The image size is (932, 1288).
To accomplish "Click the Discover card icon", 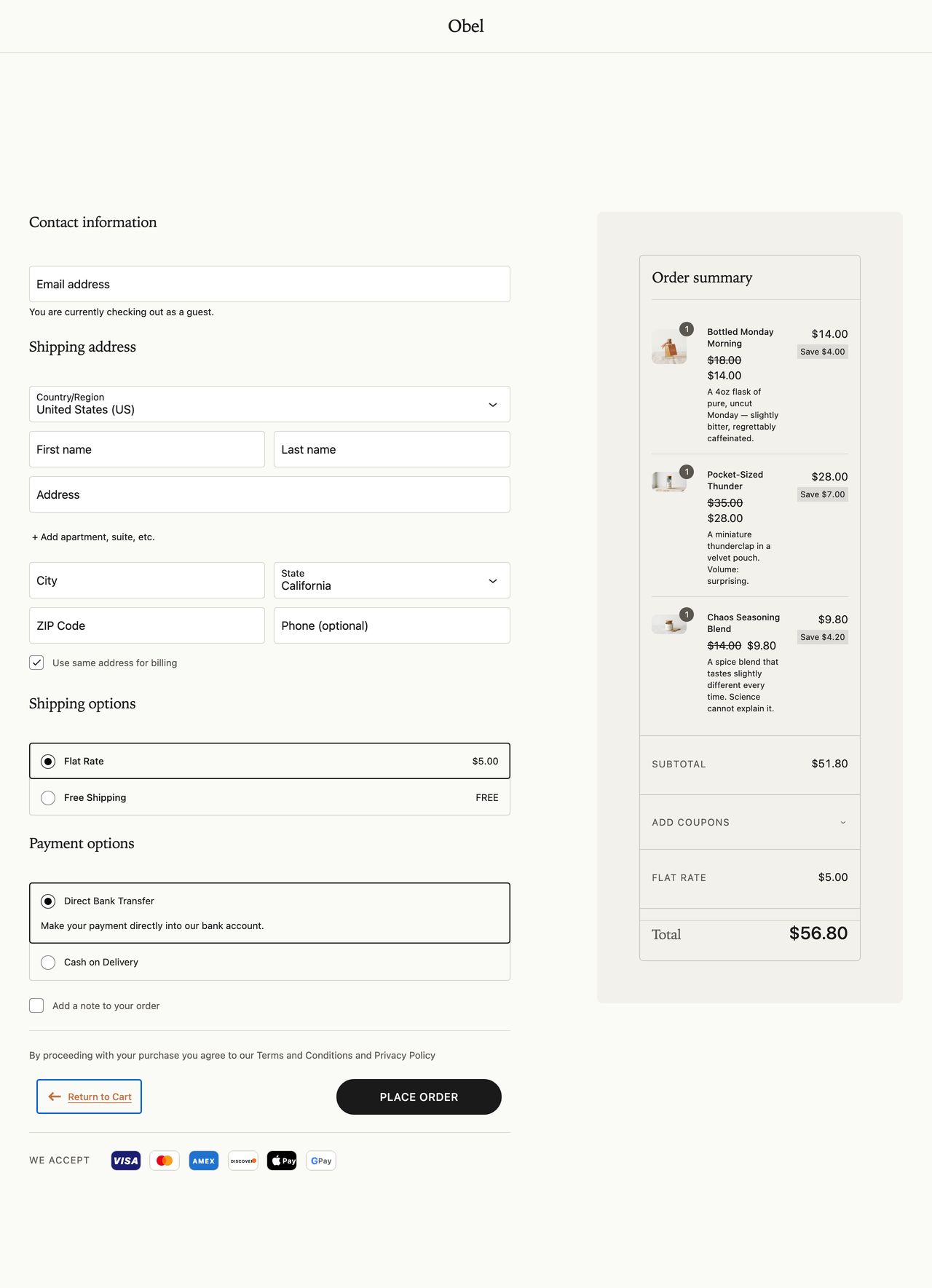I will coord(243,1161).
